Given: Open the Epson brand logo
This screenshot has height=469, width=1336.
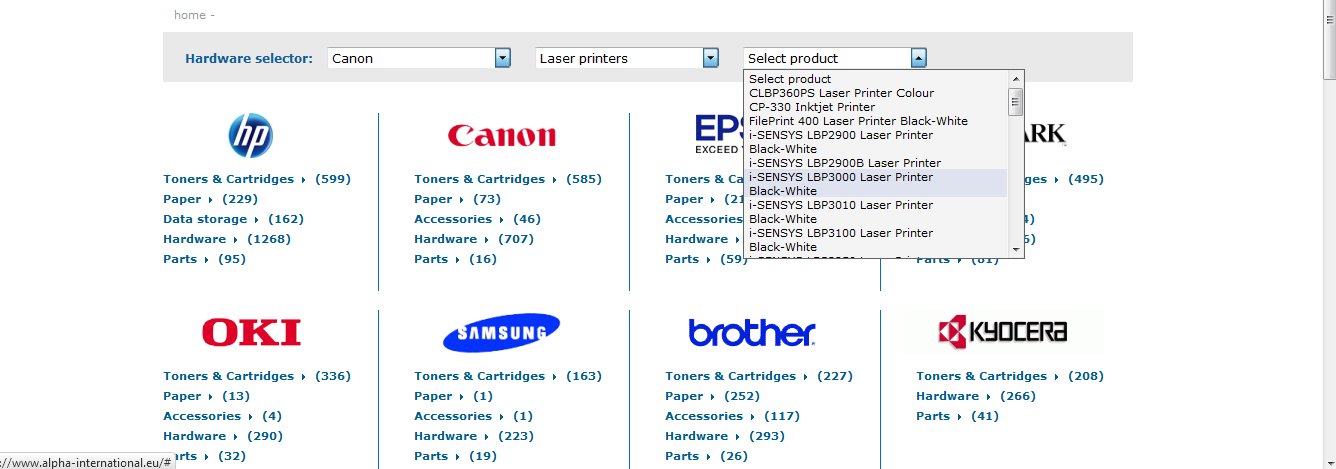Looking at the screenshot, I should click(x=718, y=134).
